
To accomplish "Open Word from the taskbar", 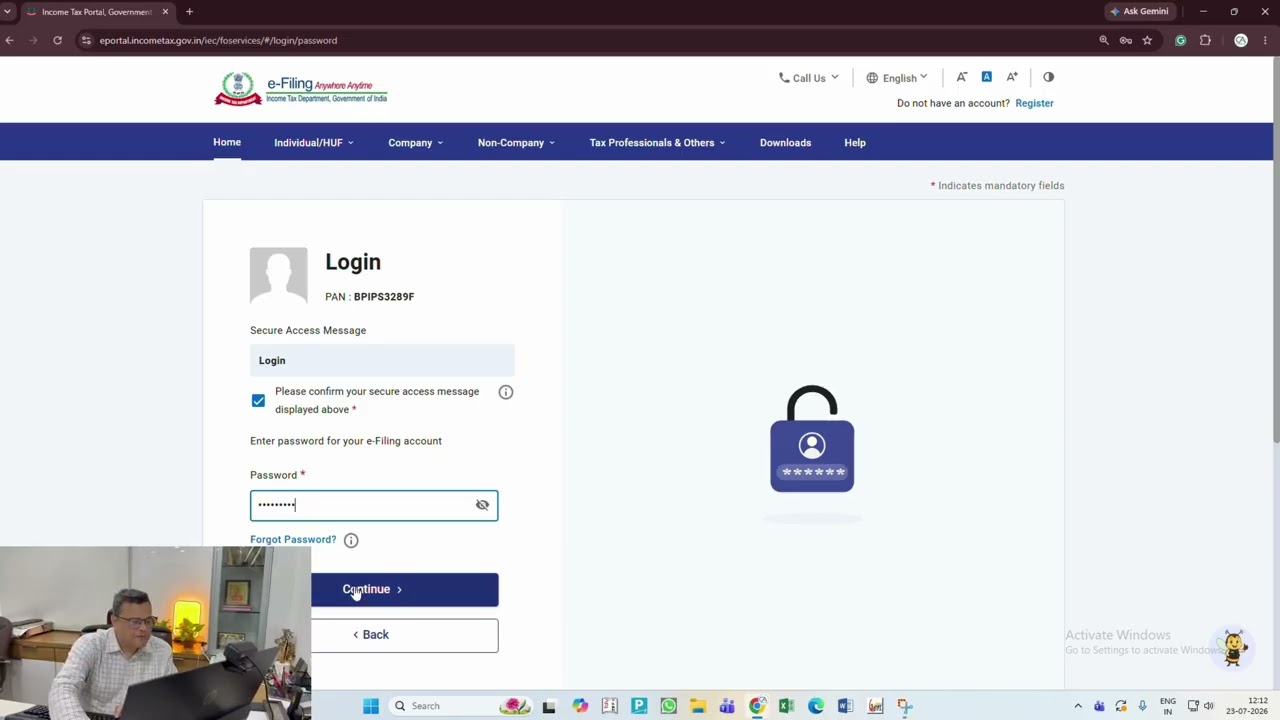I will 845,706.
